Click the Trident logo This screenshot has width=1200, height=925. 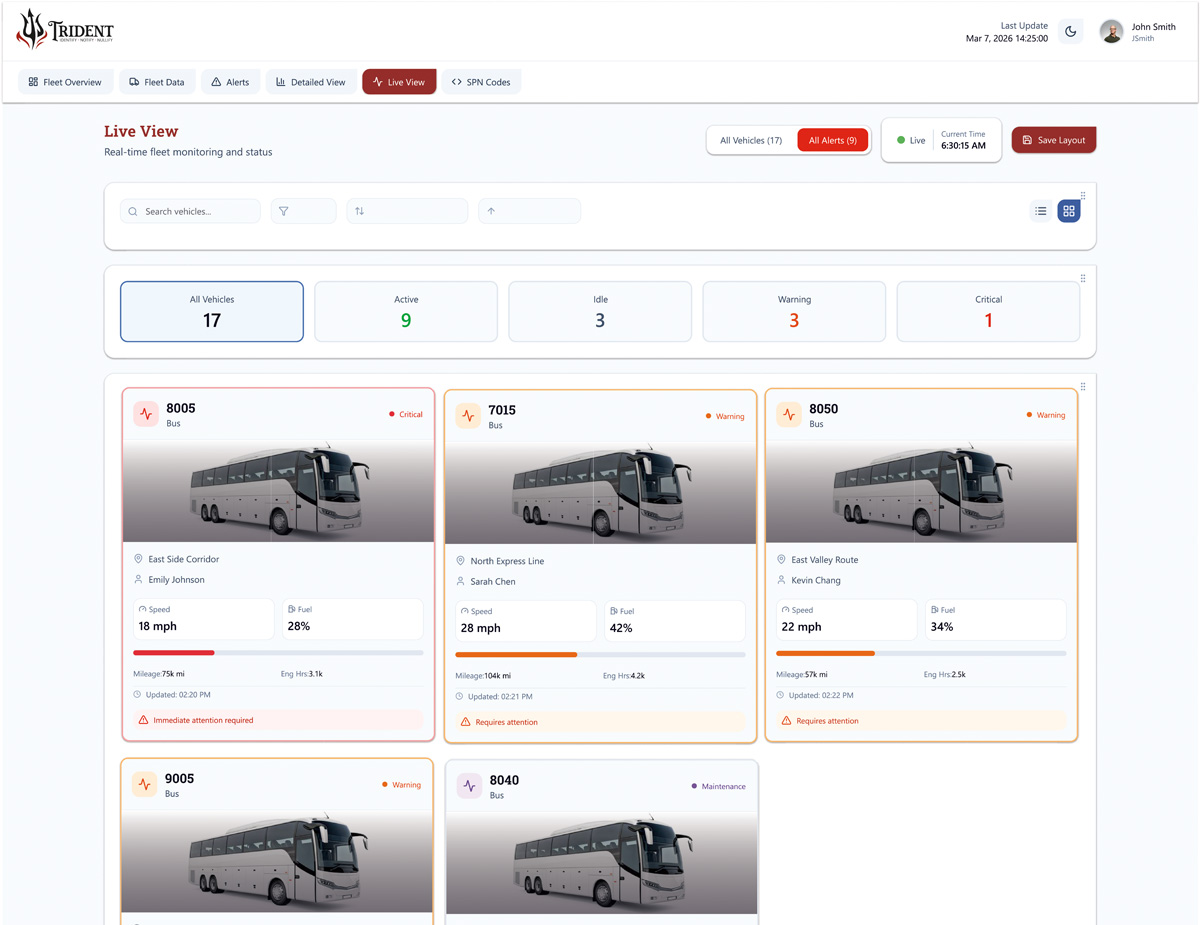(x=63, y=29)
